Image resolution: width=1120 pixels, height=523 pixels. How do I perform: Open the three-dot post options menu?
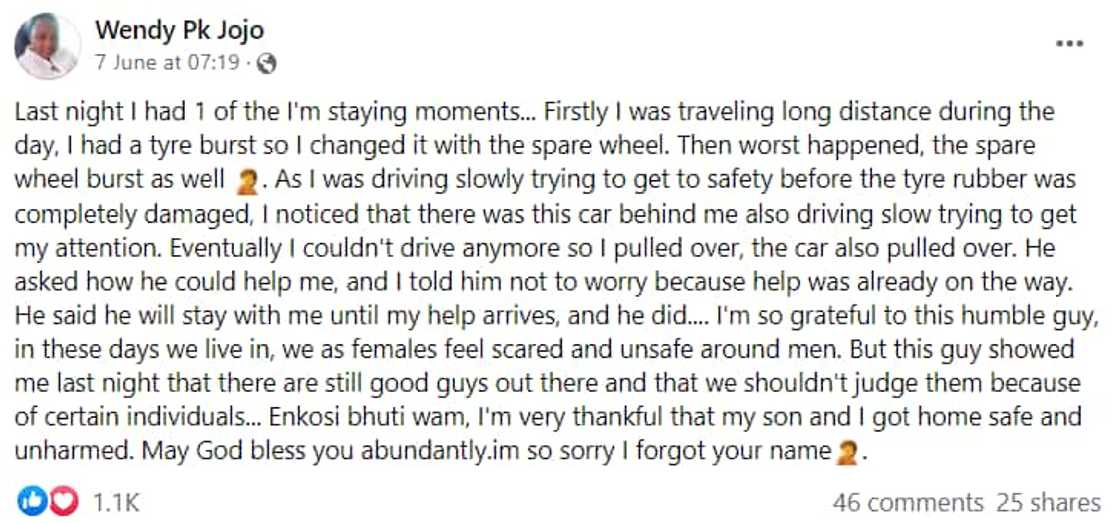(x=1069, y=45)
